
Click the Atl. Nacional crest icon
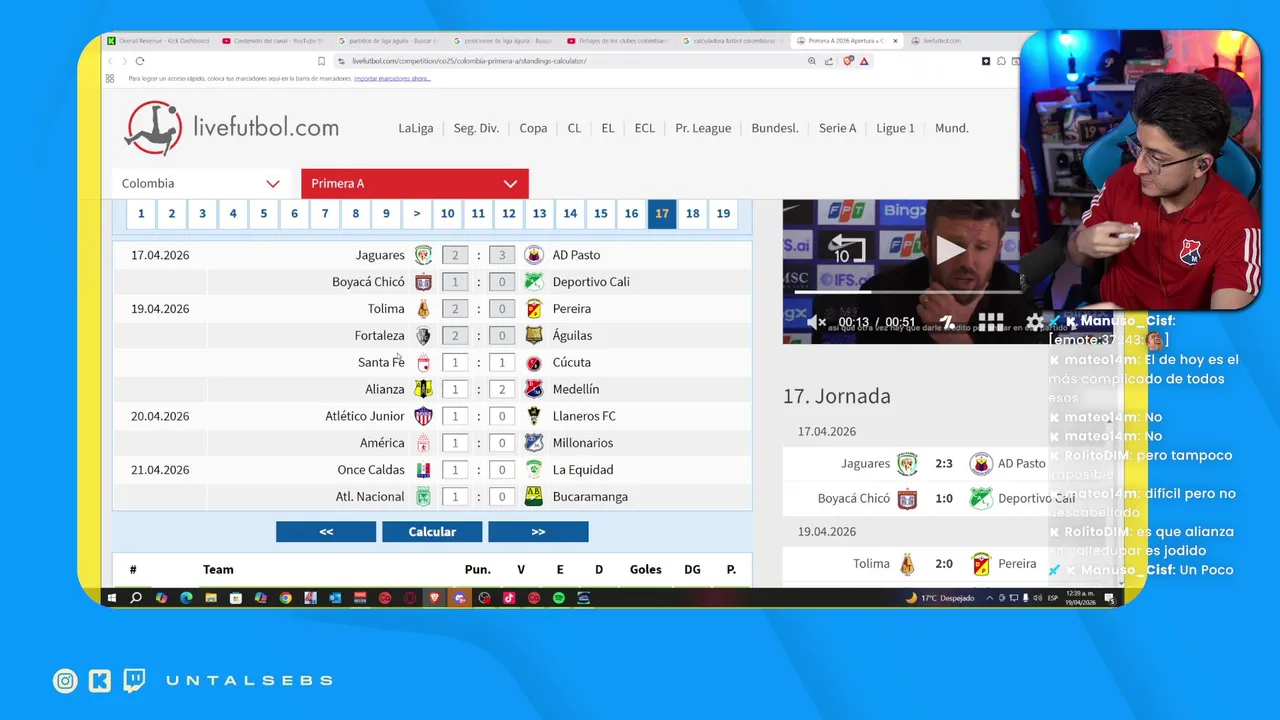pos(423,496)
